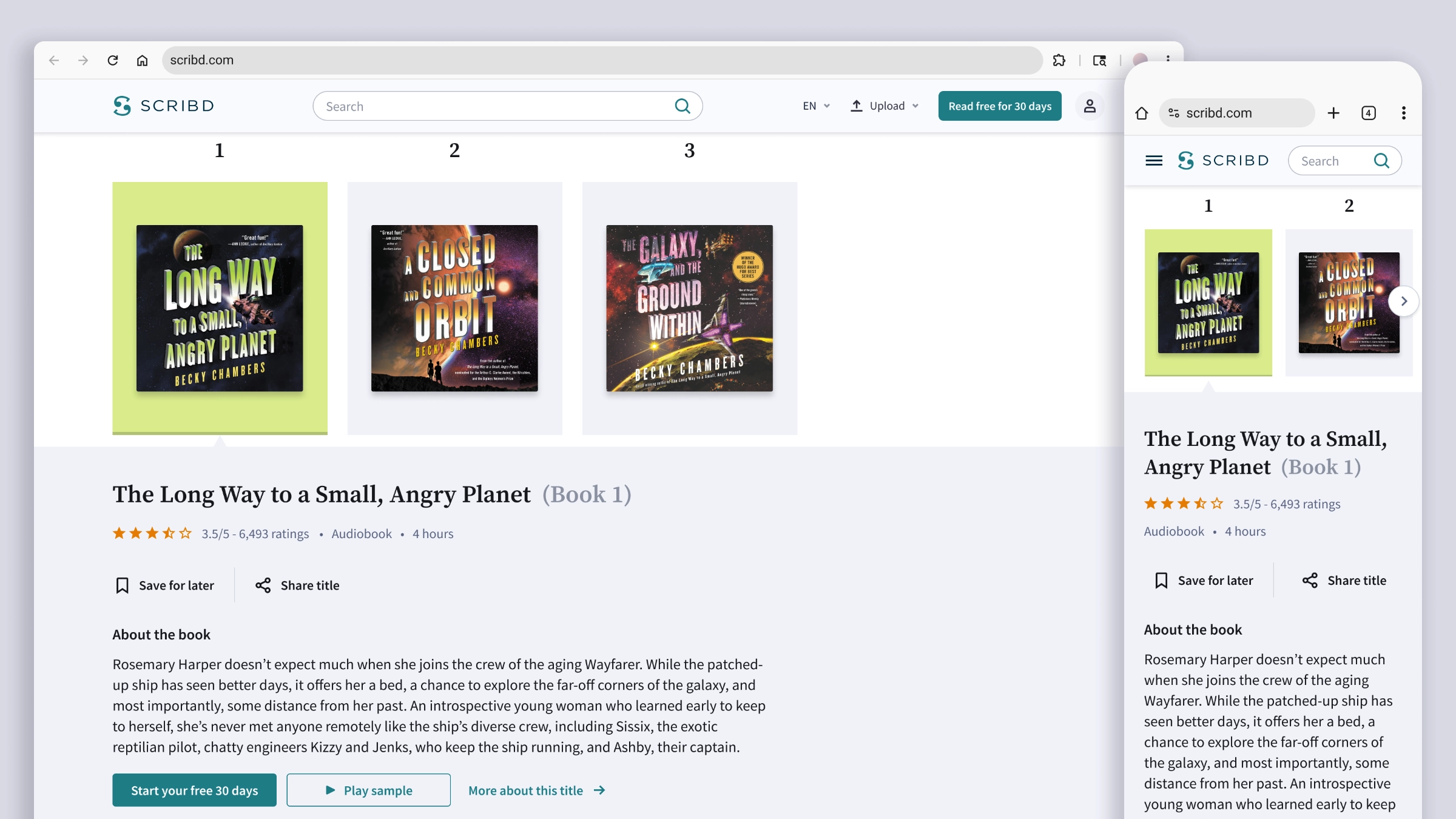
Task: Open the mobile browser three-dot menu
Action: [x=1404, y=113]
